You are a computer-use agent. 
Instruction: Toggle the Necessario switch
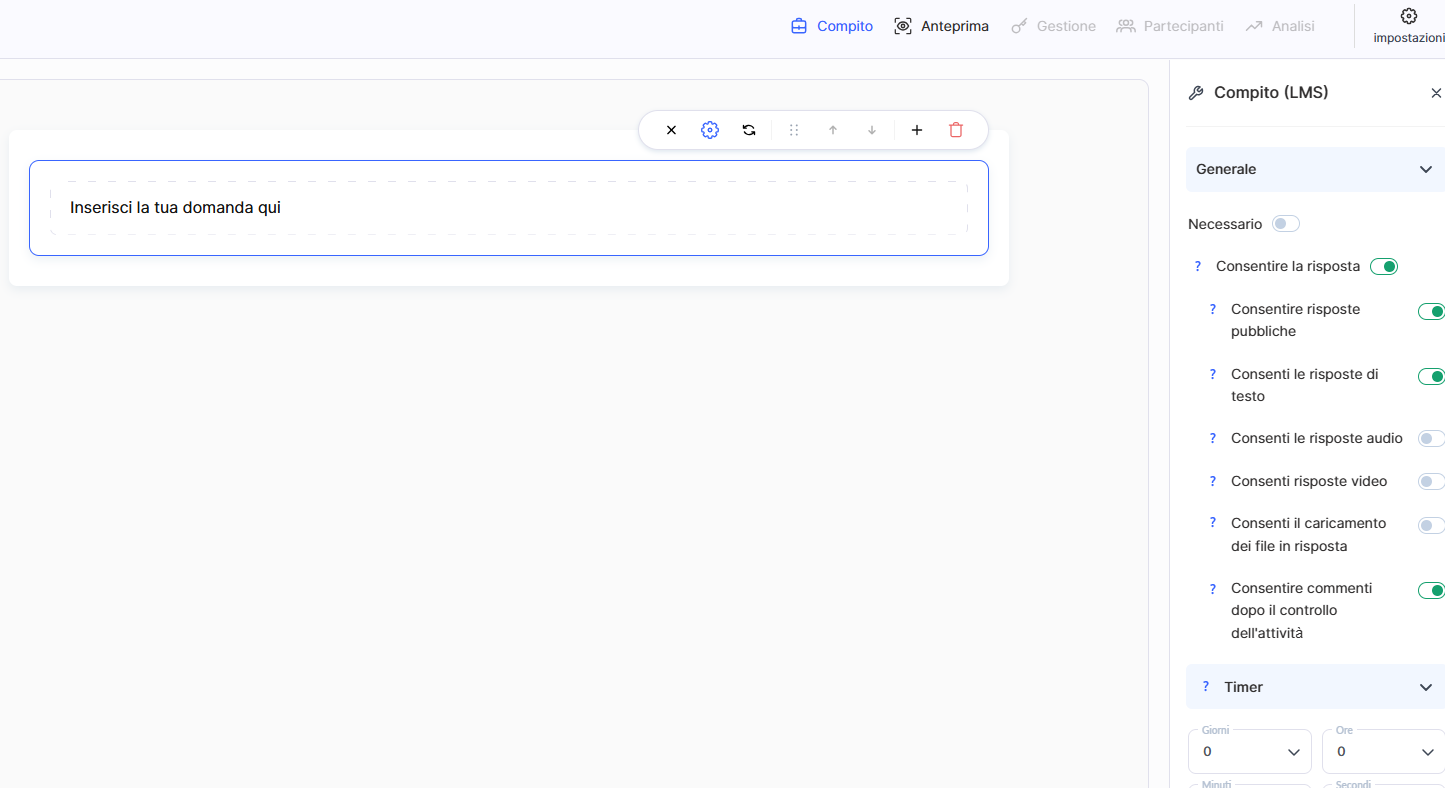(1285, 224)
